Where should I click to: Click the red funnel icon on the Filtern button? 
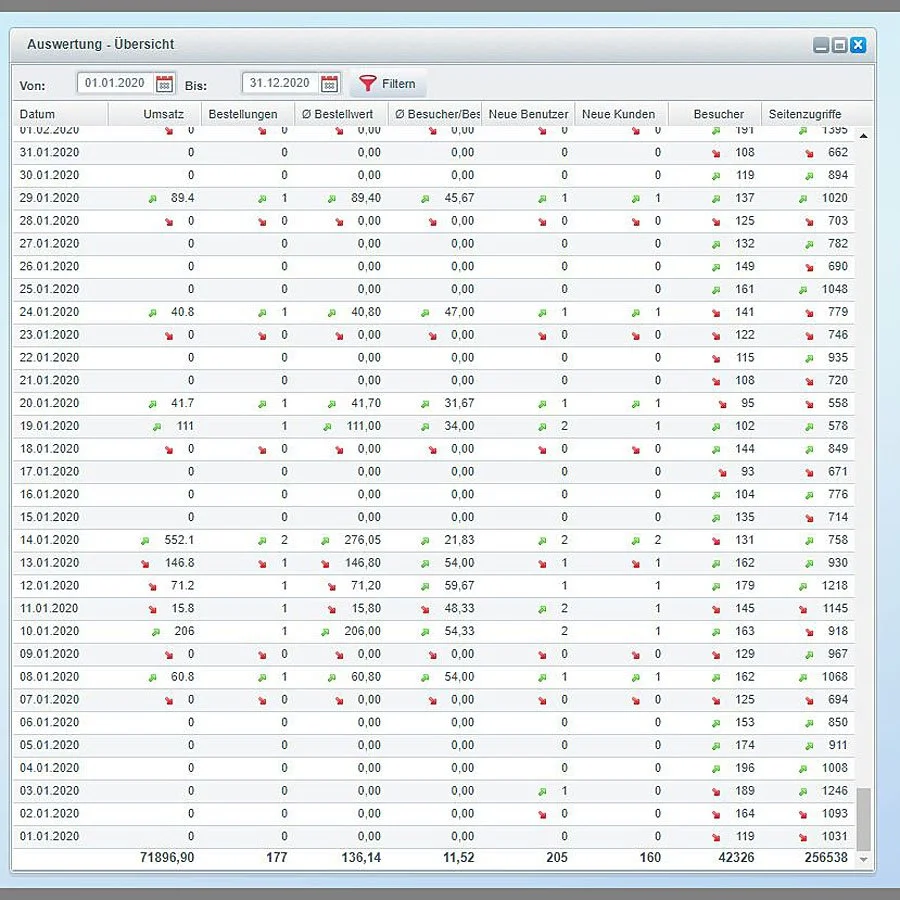[367, 83]
